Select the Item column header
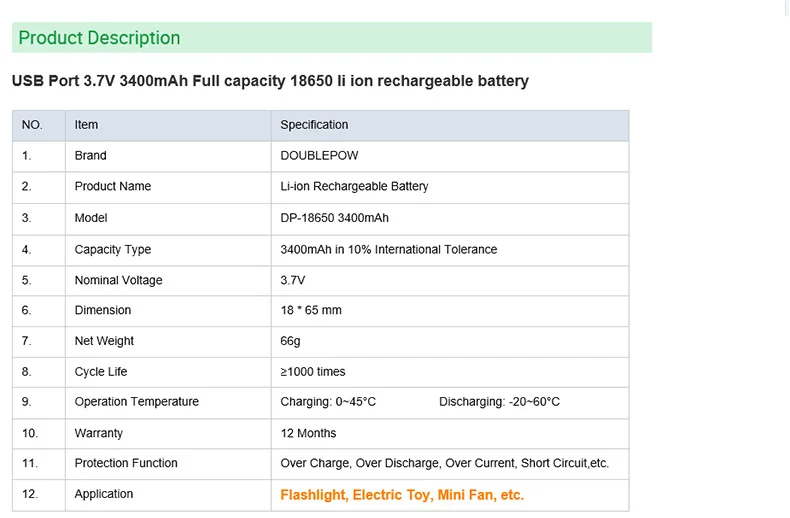 (x=86, y=124)
